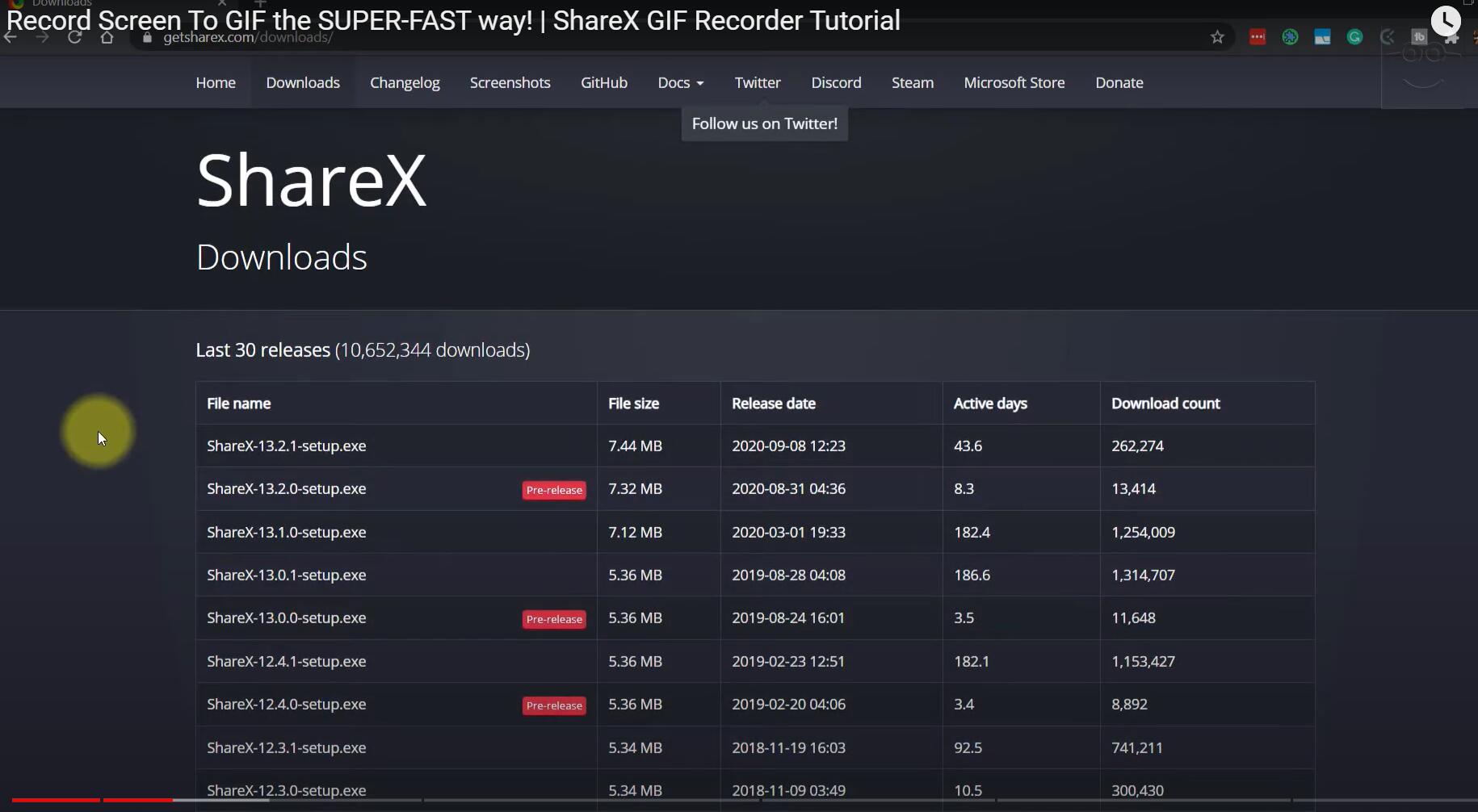Open the TubeBuddy extension icon
The height and width of the screenshot is (812, 1478).
tap(1419, 37)
